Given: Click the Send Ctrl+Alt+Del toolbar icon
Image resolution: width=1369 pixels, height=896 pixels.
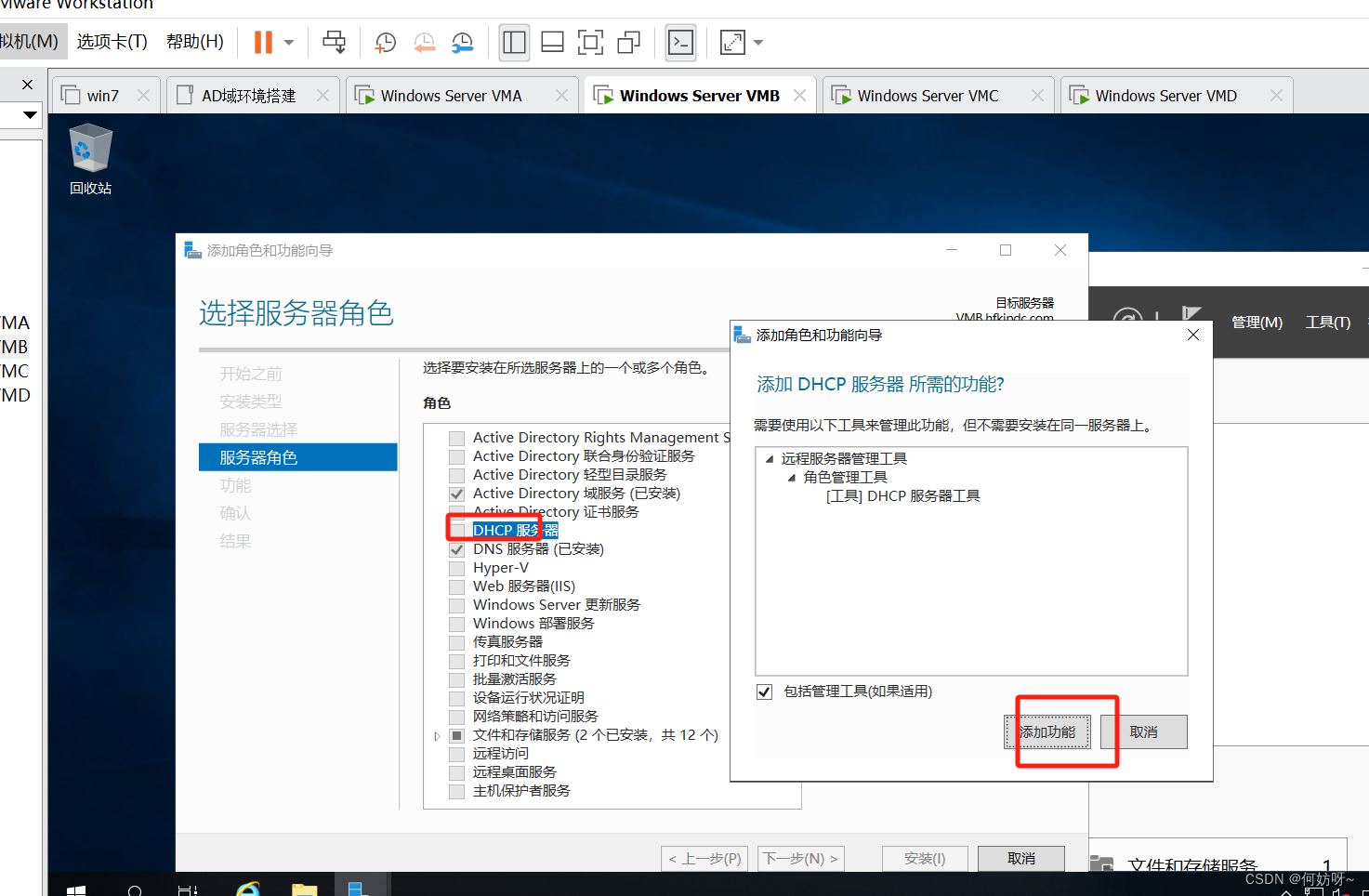Looking at the screenshot, I should (x=334, y=42).
